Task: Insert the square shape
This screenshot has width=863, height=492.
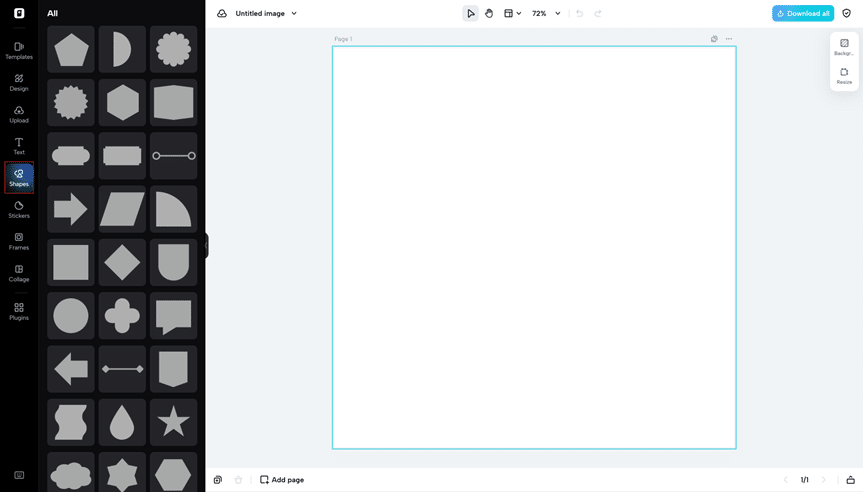Action: pos(71,263)
